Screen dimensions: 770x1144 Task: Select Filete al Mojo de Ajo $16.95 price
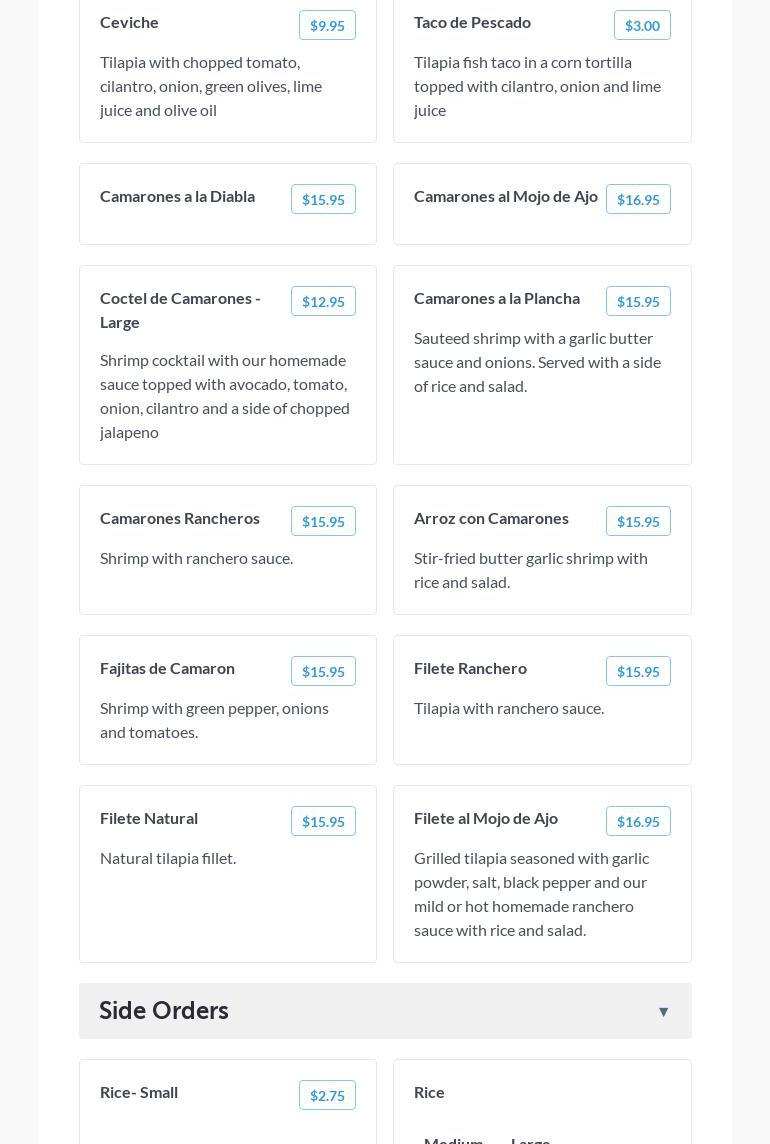point(638,821)
